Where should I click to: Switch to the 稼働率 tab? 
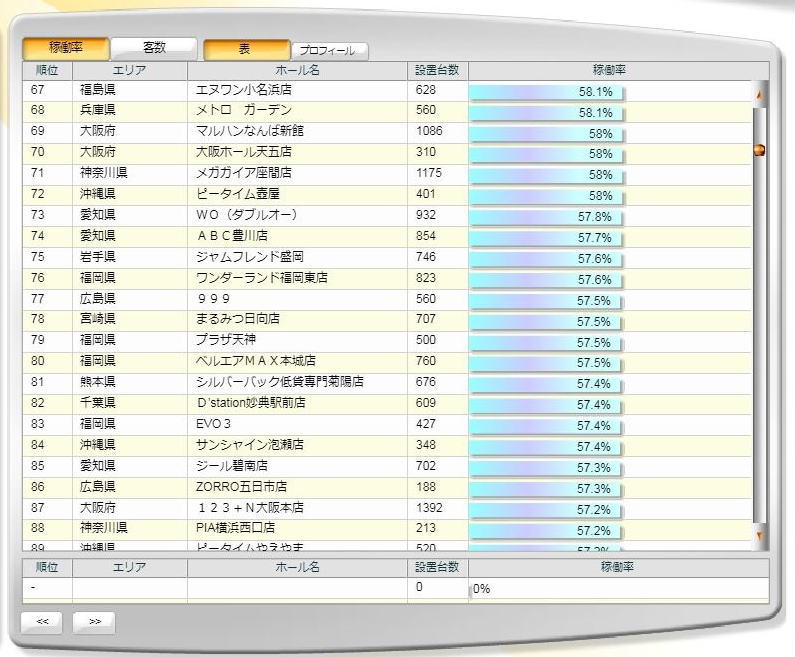66,48
